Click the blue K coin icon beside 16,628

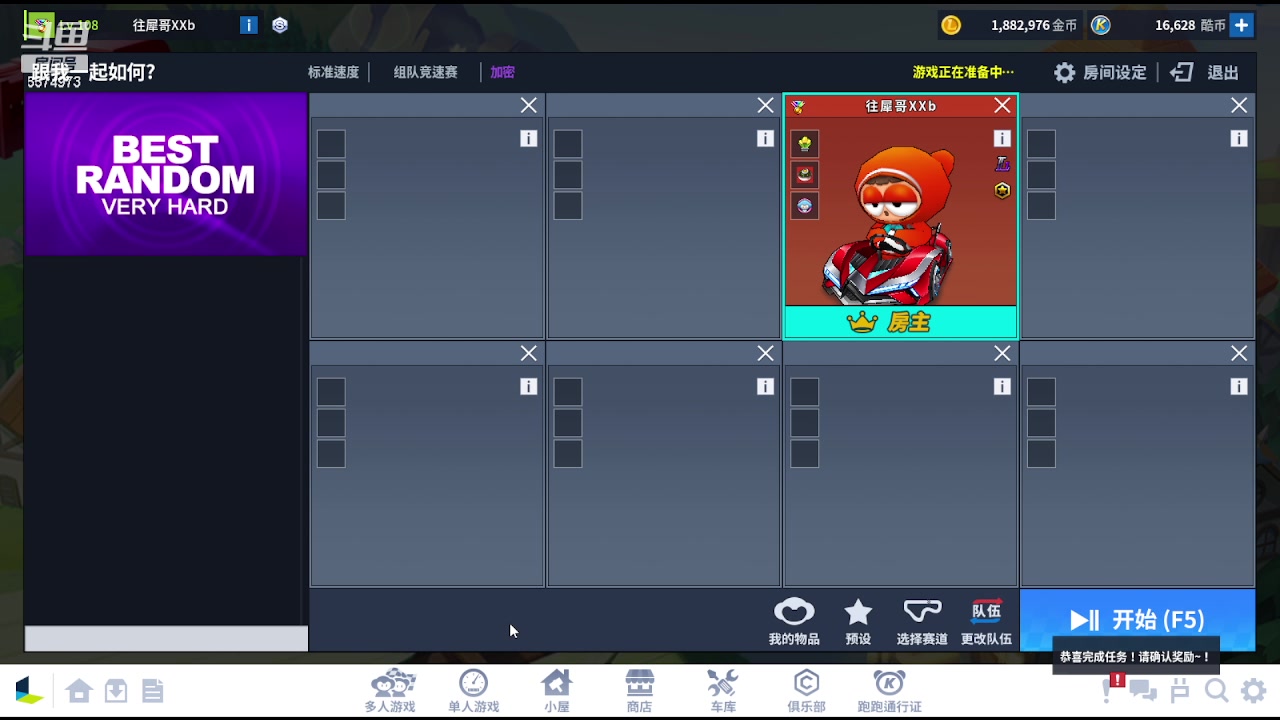[1101, 25]
